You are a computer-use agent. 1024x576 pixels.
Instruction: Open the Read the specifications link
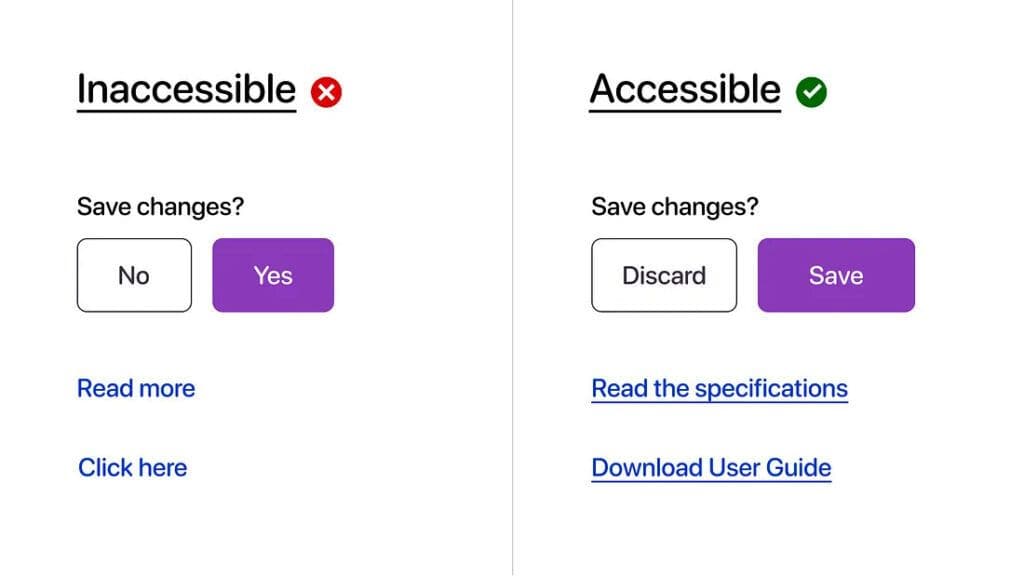point(719,388)
